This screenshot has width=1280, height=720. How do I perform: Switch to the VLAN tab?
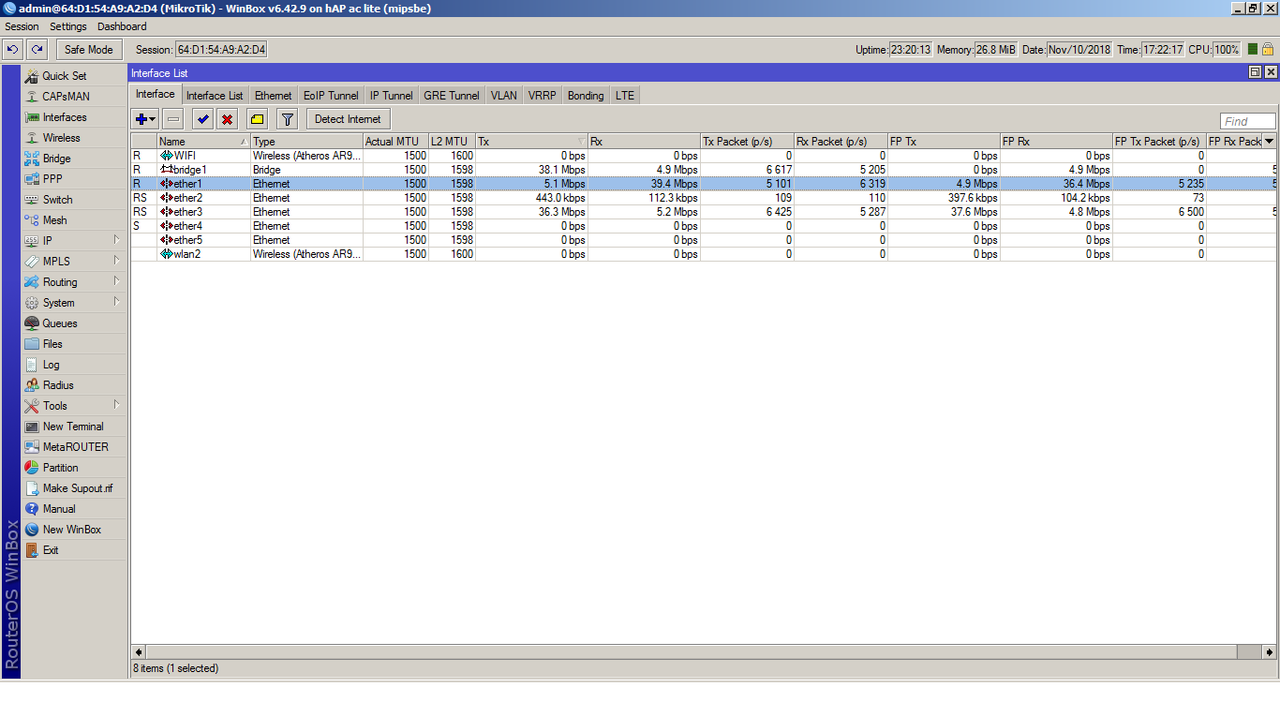(x=504, y=95)
